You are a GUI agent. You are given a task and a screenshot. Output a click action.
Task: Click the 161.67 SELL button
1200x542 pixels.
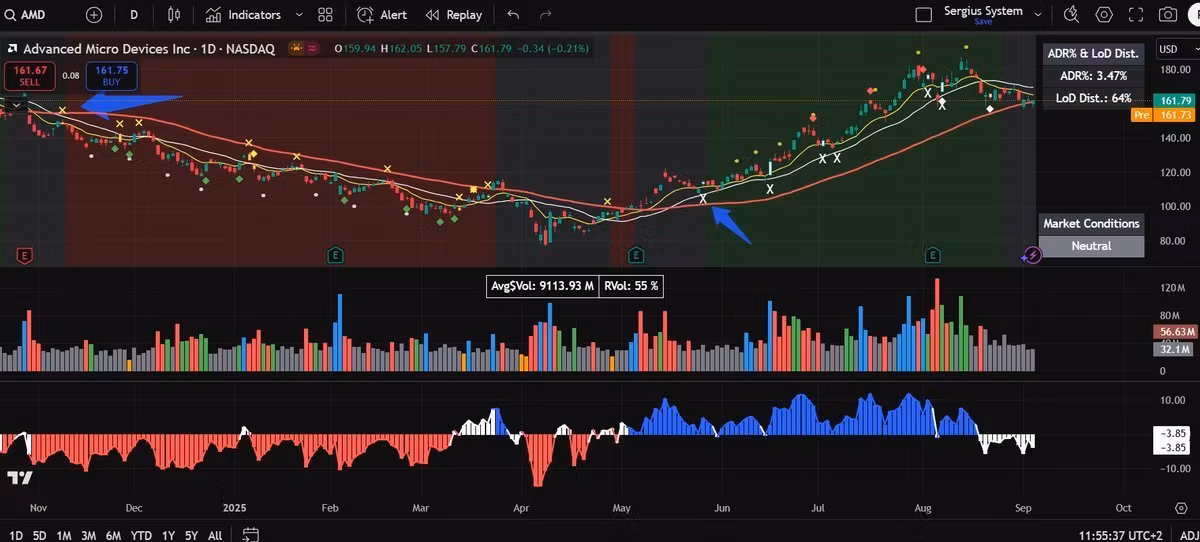29,75
